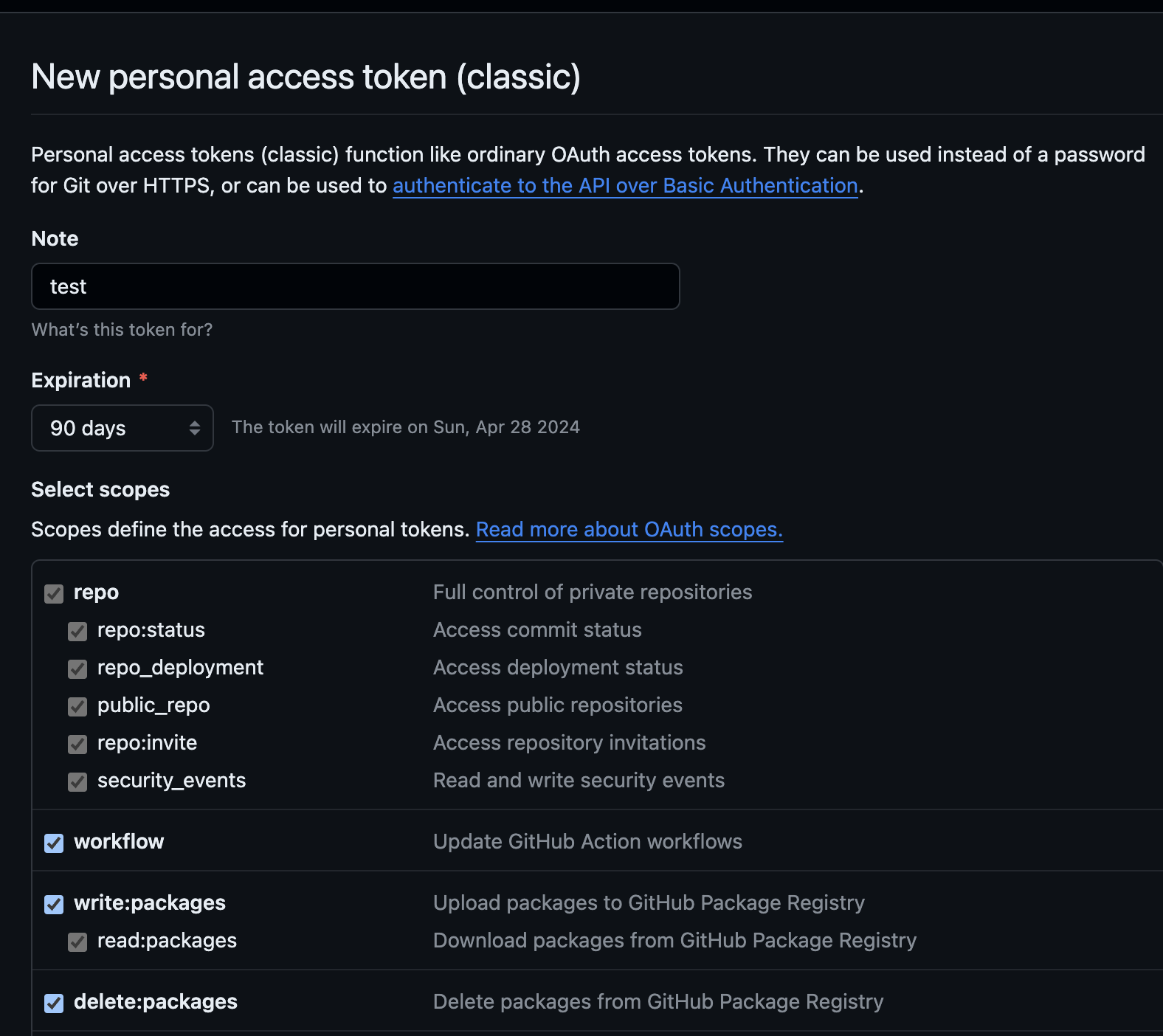Toggle the repo:status checkbox

pos(77,631)
